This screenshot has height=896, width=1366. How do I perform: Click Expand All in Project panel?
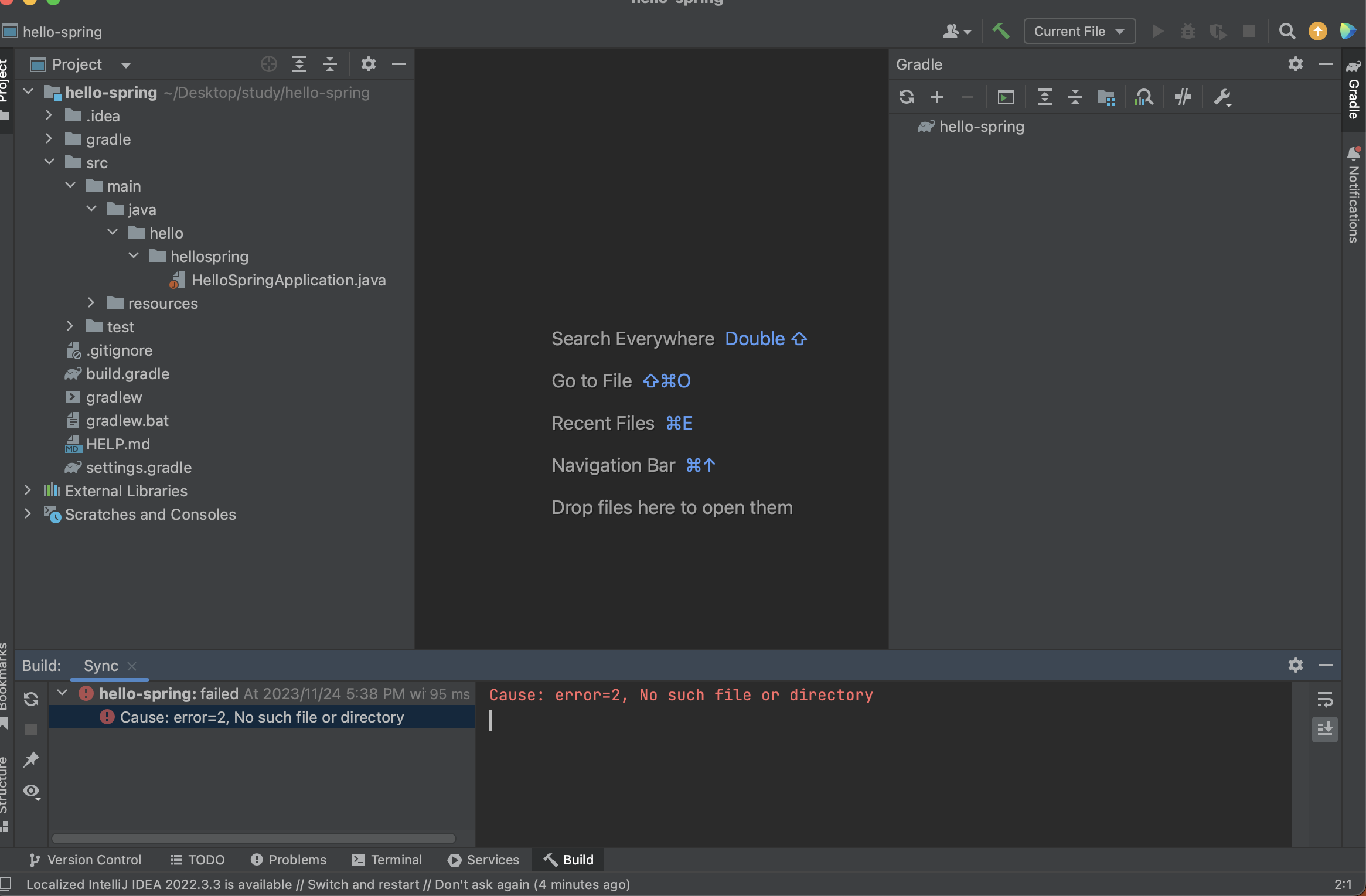(299, 64)
